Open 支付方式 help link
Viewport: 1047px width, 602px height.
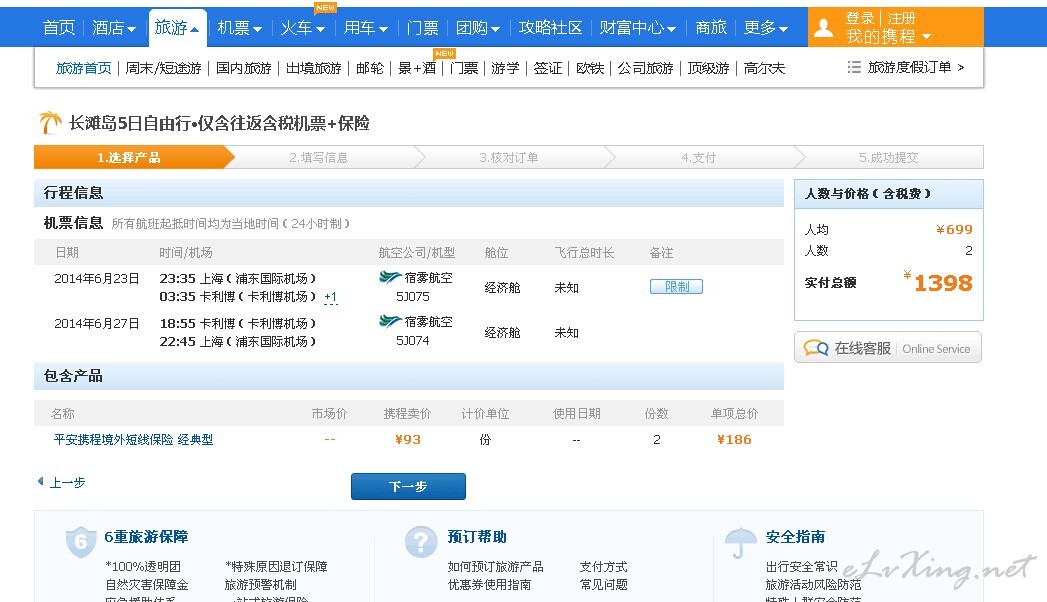[x=604, y=567]
